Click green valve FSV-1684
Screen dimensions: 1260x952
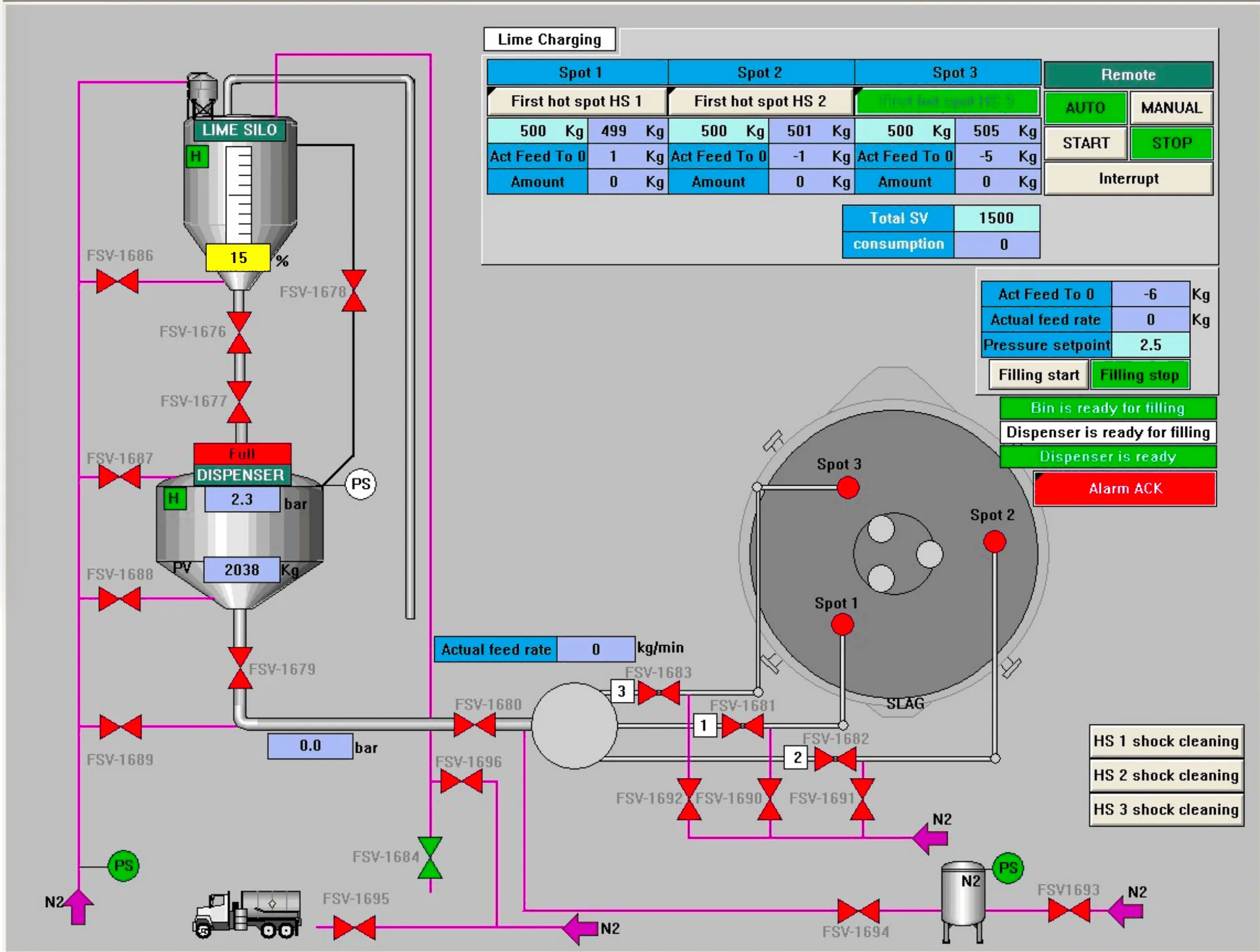(430, 858)
